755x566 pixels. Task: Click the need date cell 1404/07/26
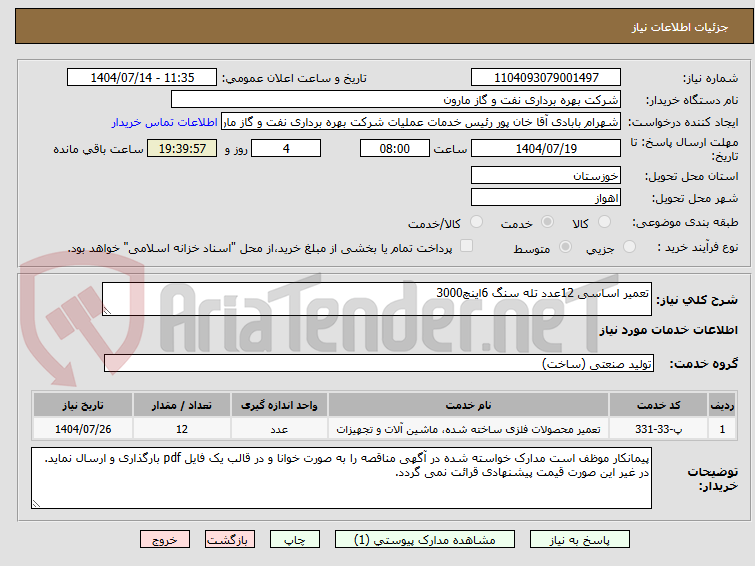point(83,429)
